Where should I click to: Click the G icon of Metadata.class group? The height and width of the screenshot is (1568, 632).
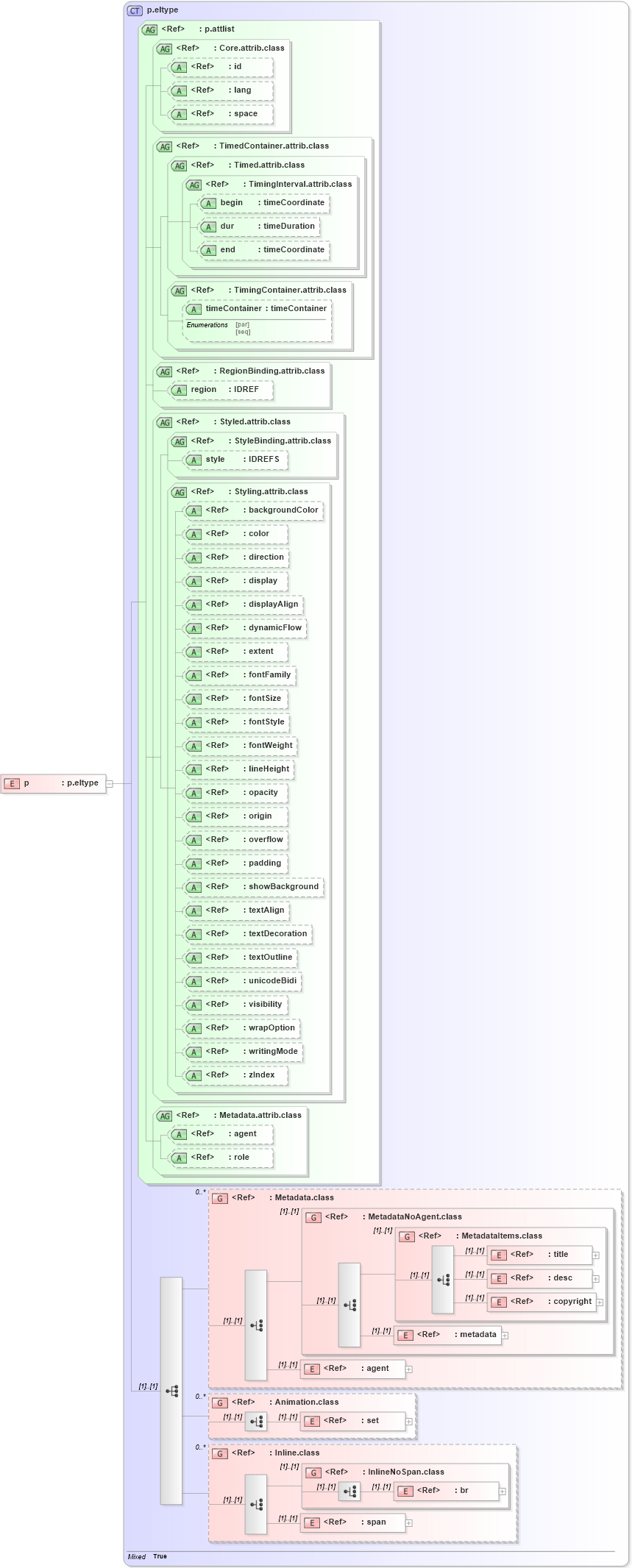click(219, 1198)
